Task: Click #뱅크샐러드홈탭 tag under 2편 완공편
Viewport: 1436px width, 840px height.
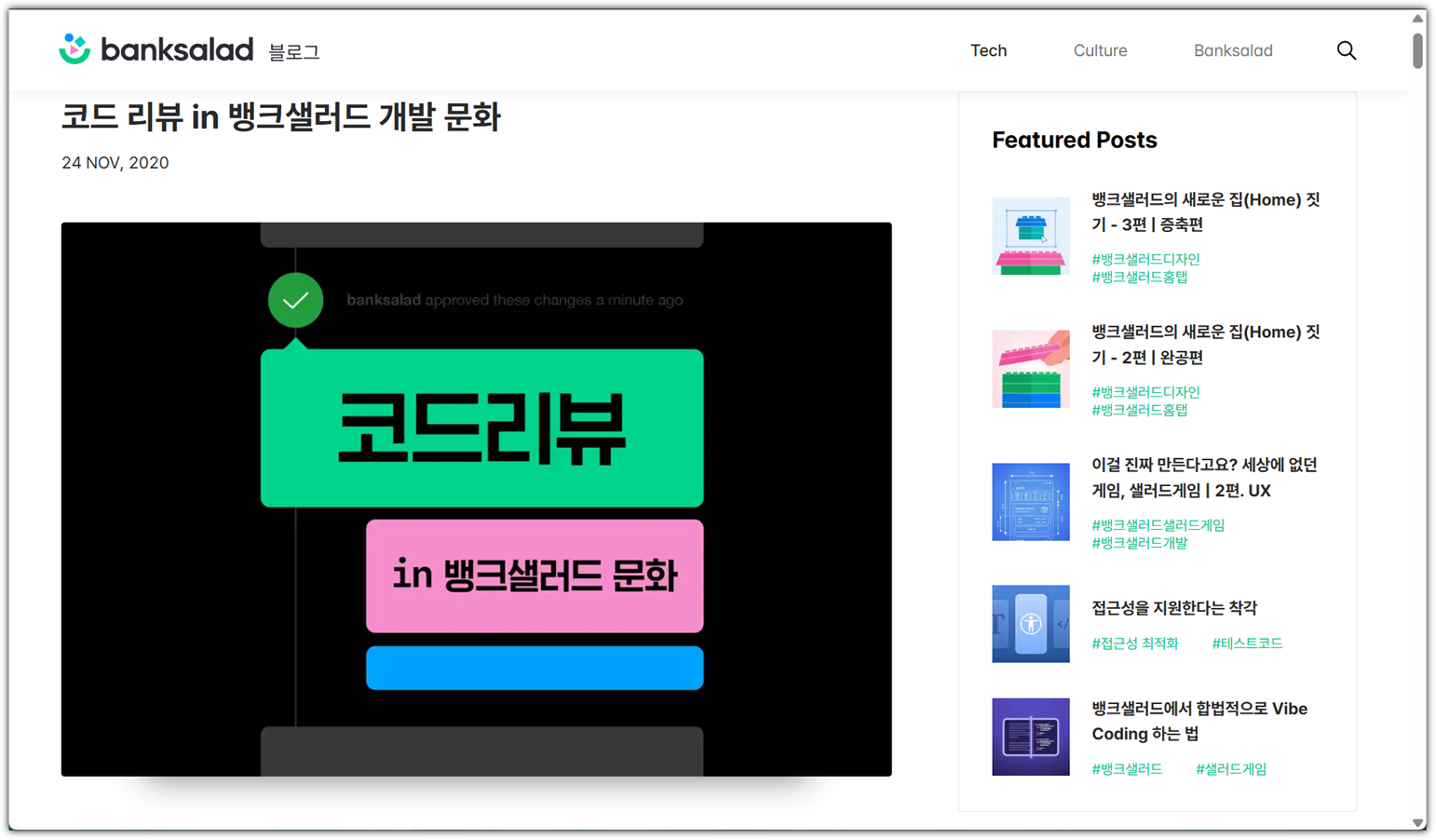Action: (1140, 410)
